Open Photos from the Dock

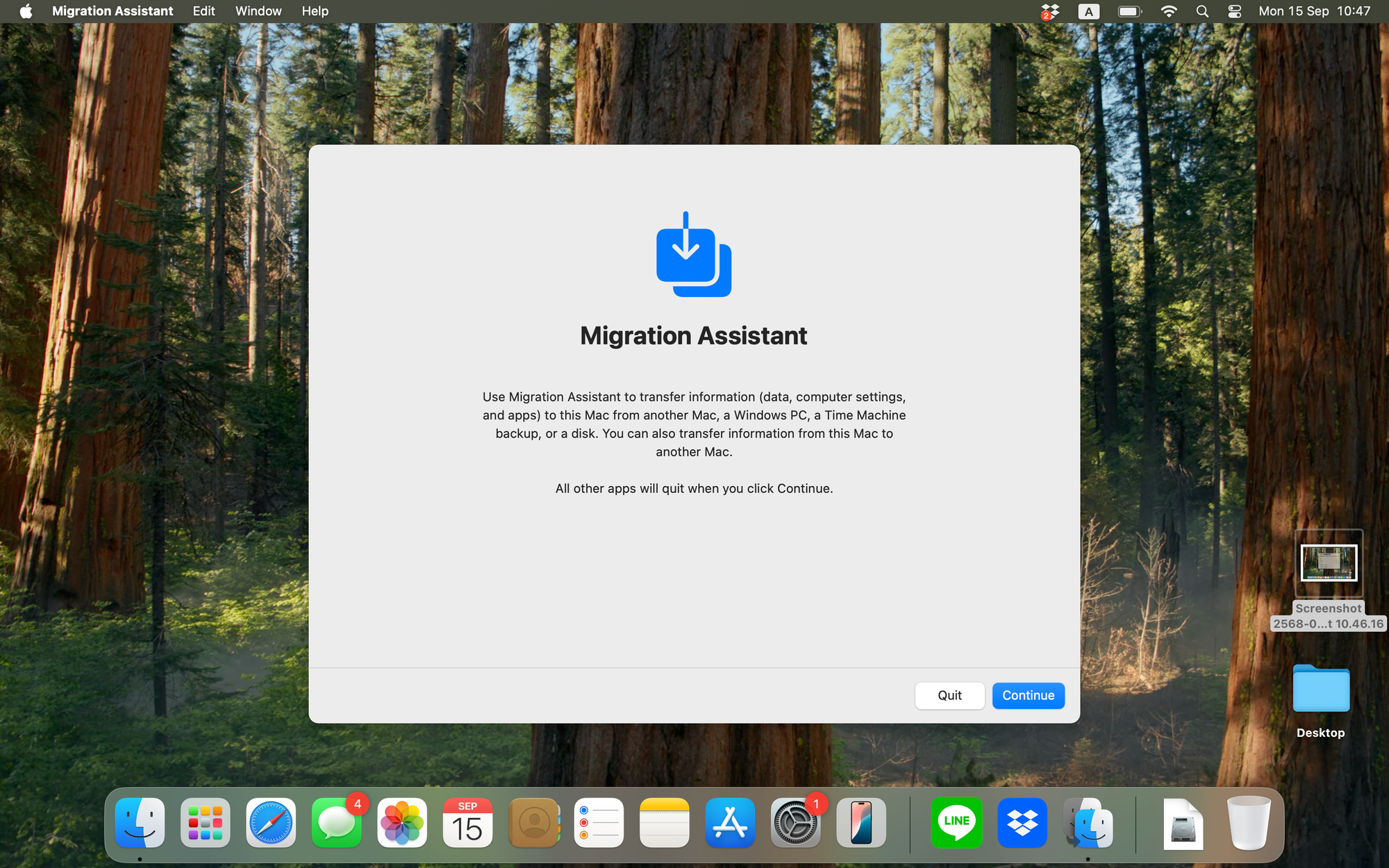pyautogui.click(x=402, y=823)
